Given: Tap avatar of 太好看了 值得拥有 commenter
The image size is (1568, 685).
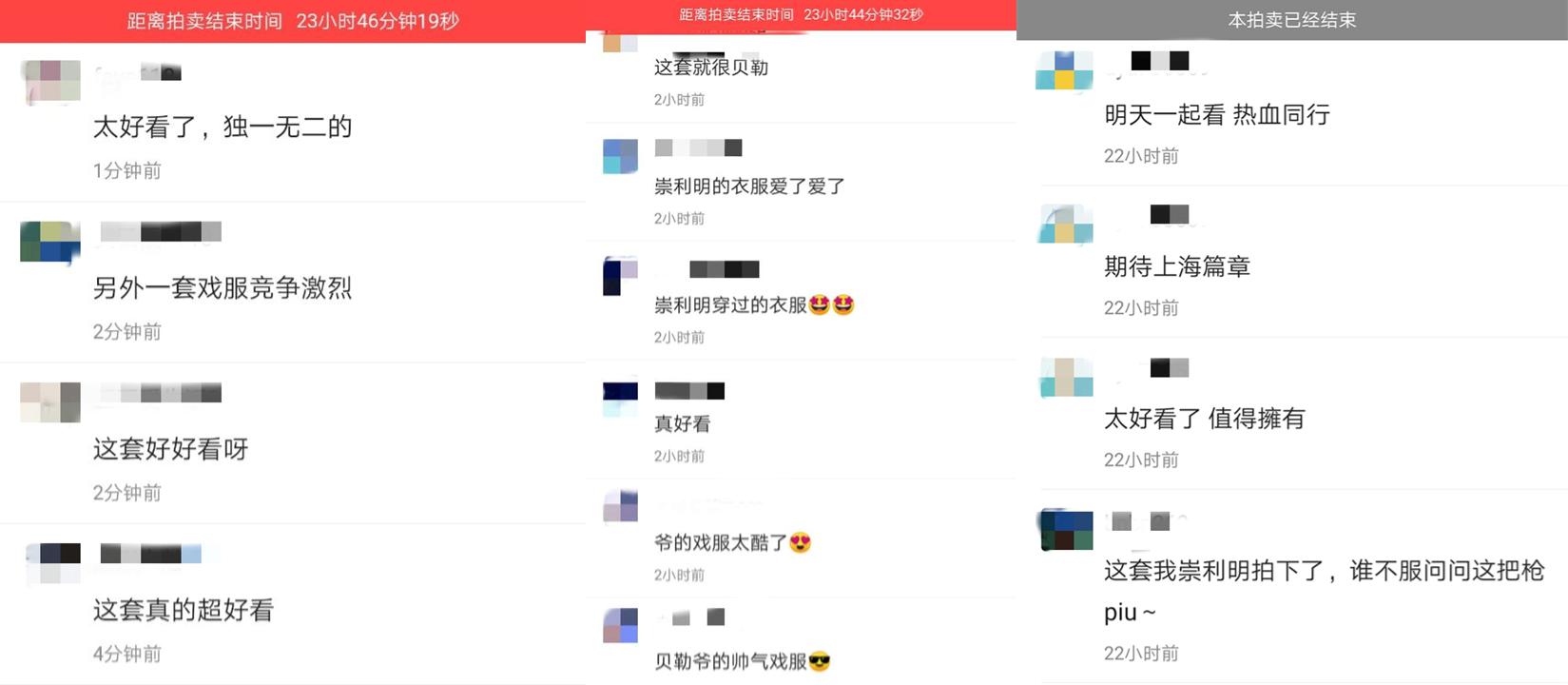Looking at the screenshot, I should point(1066,377).
